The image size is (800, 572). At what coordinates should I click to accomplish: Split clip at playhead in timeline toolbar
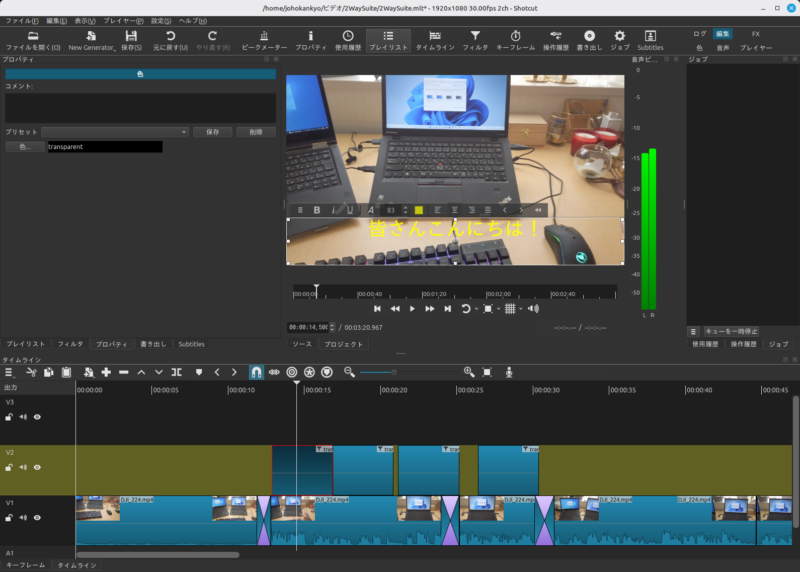click(x=176, y=372)
